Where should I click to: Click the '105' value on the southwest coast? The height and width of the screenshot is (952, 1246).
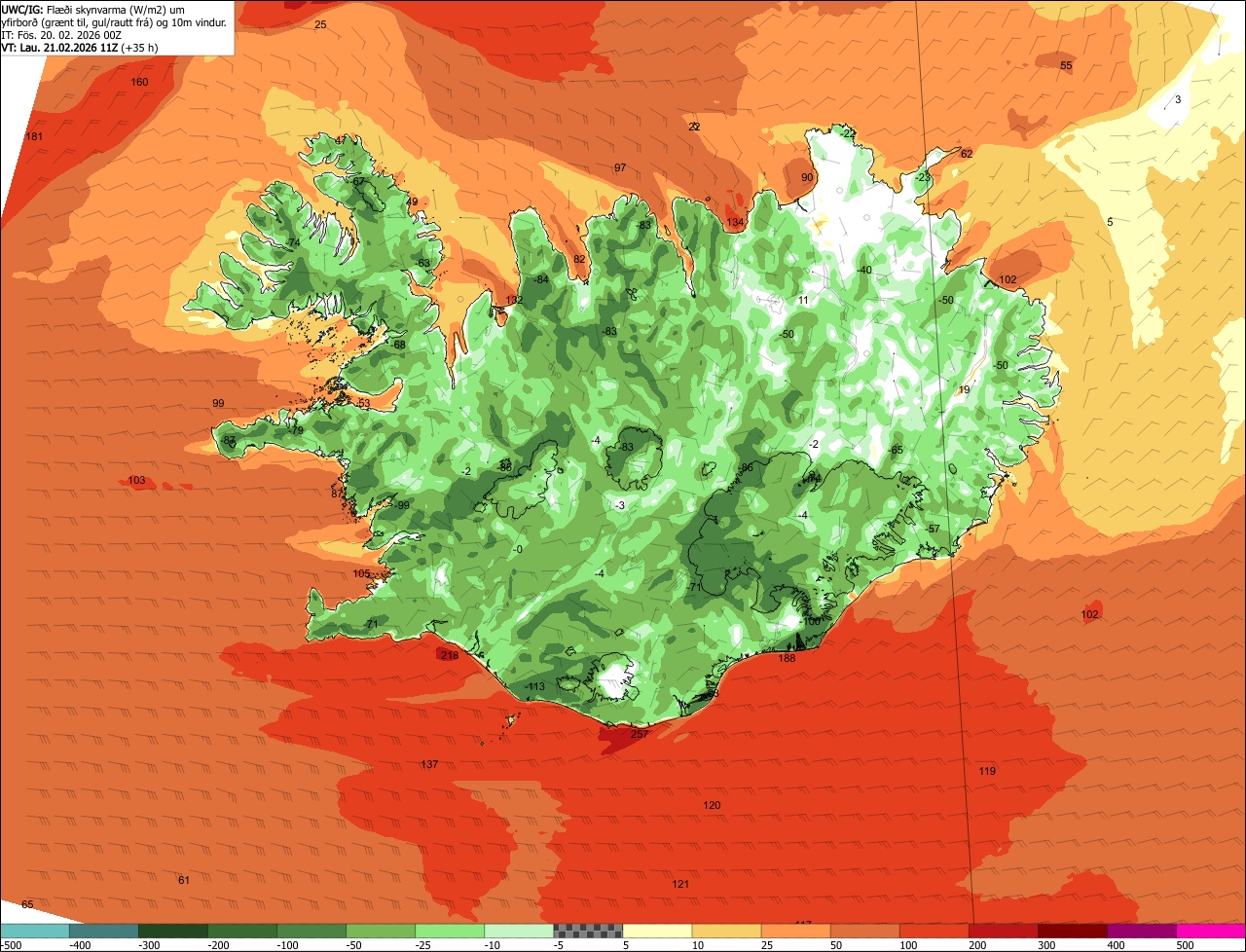(x=362, y=573)
